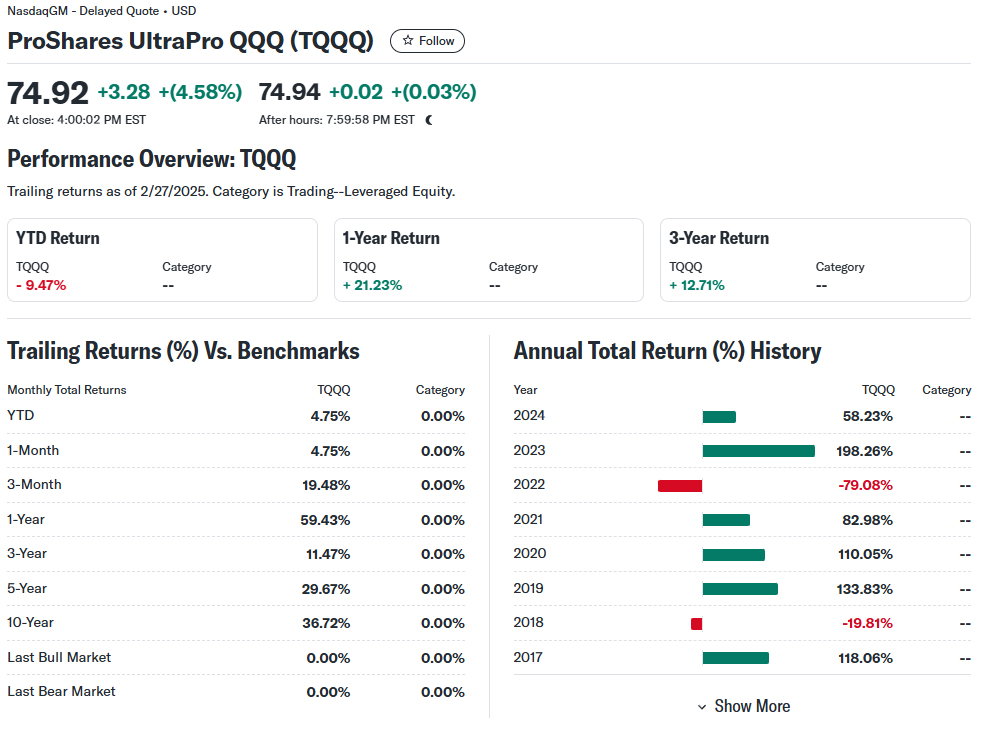Select the 2020 green return bar
The width and height of the screenshot is (987, 734).
coord(733,554)
